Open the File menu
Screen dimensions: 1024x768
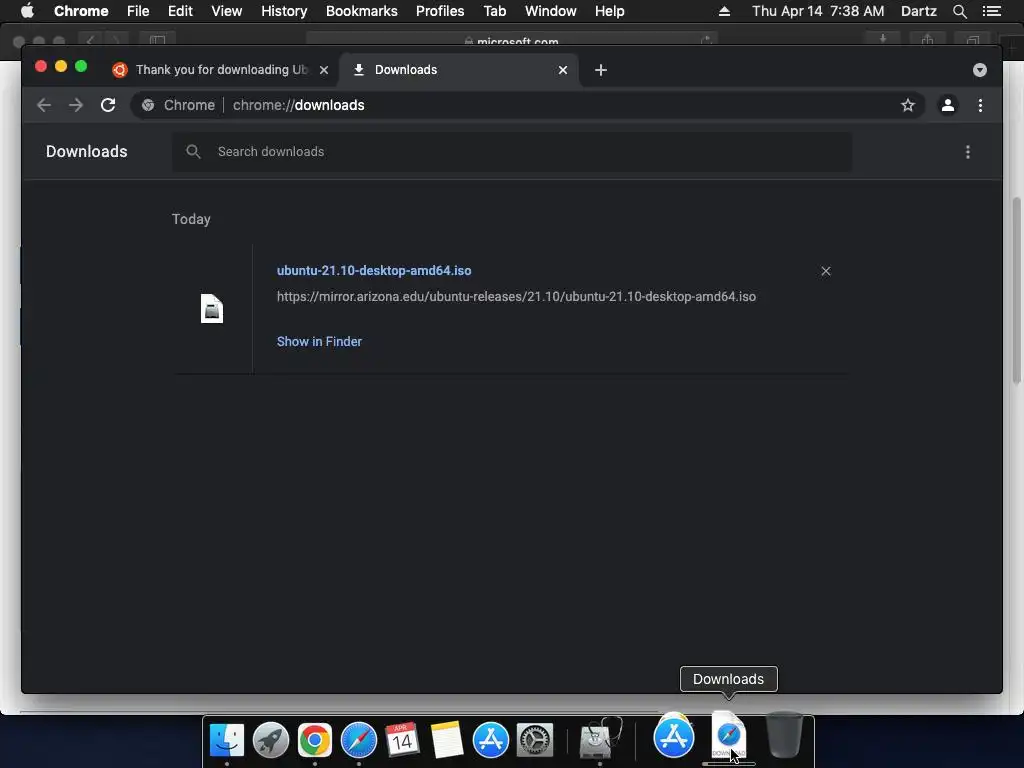pyautogui.click(x=138, y=11)
